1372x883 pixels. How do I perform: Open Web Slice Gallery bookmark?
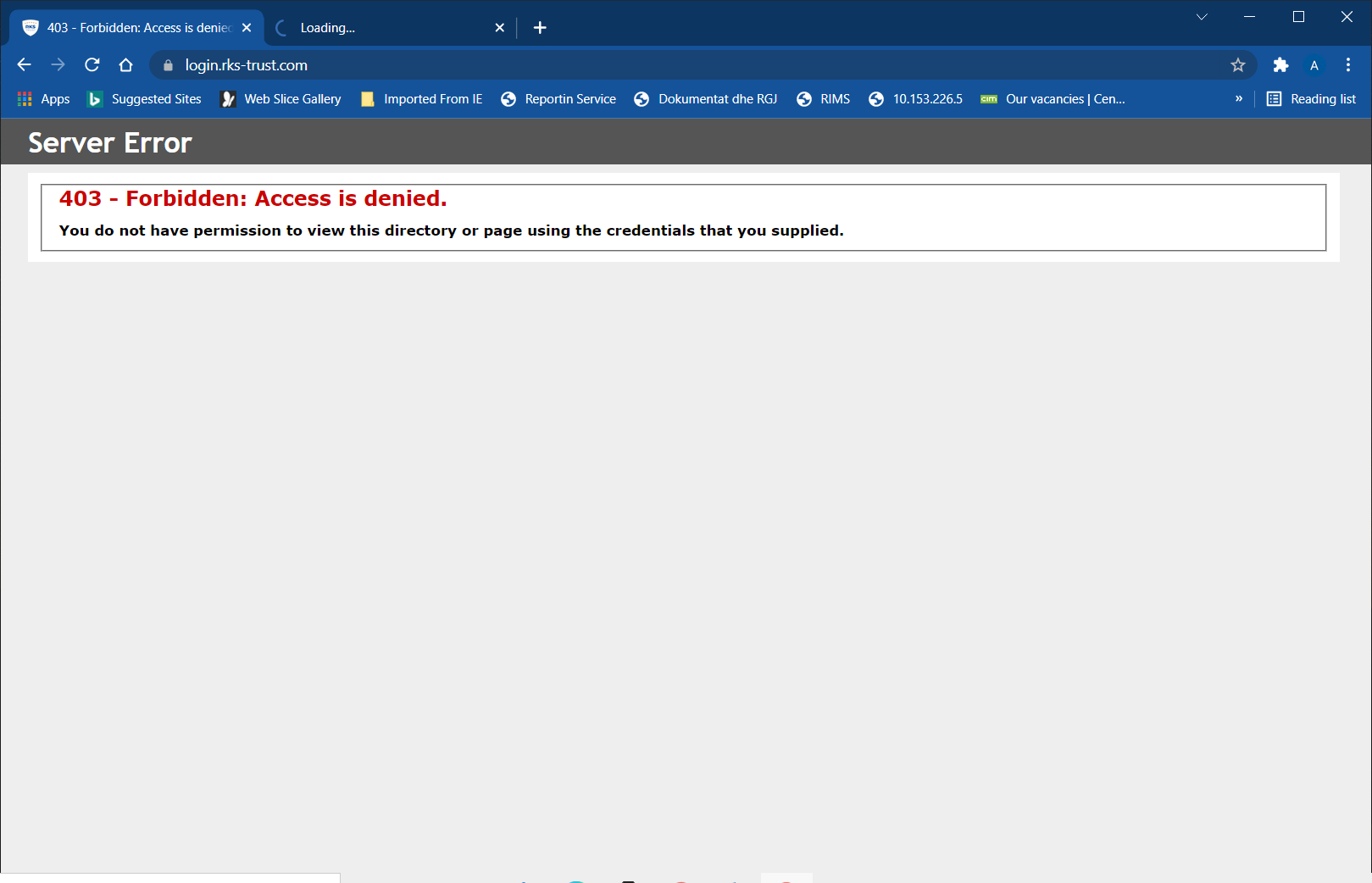coord(281,99)
